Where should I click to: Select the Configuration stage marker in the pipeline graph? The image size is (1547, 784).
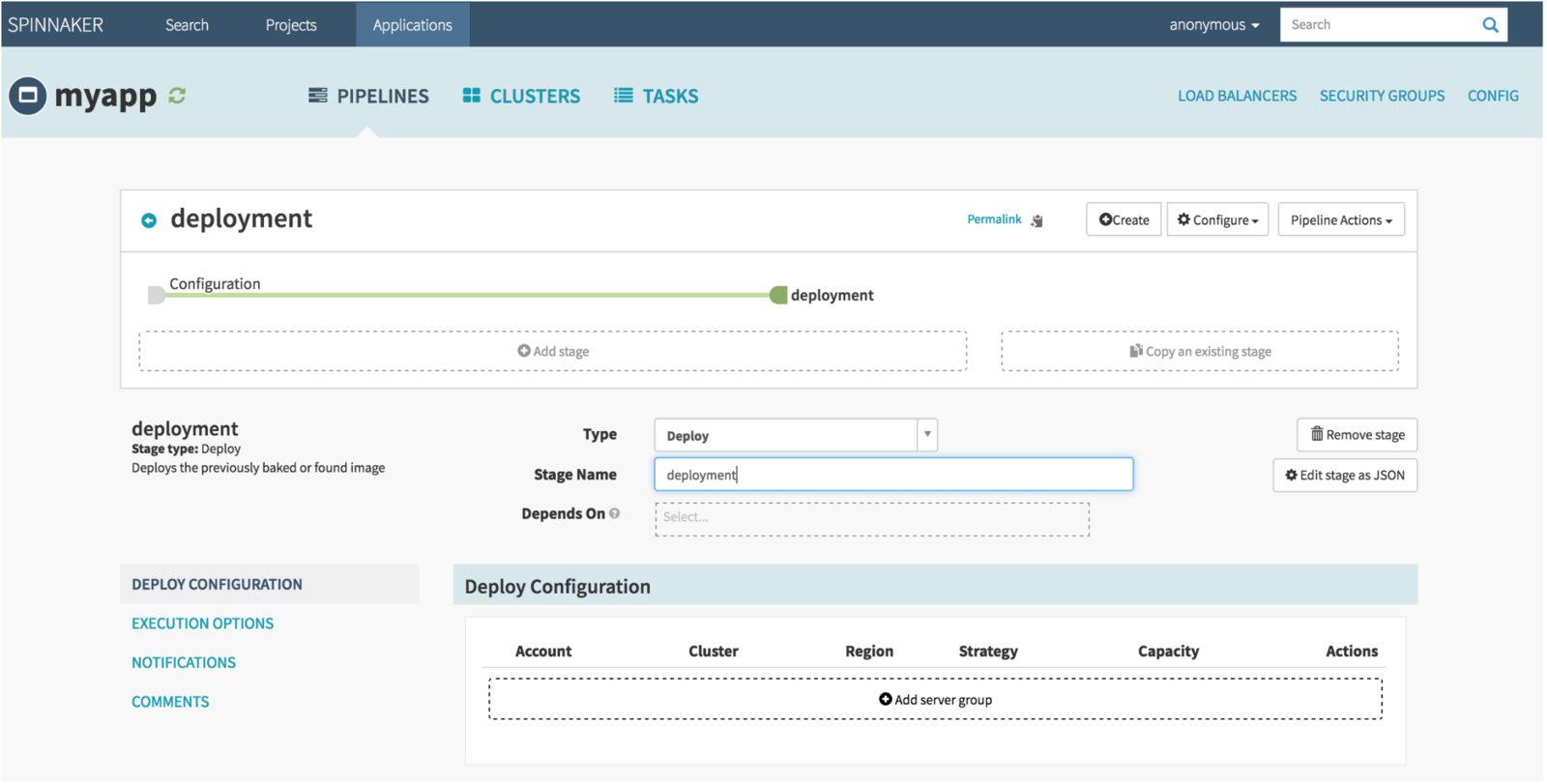[156, 295]
